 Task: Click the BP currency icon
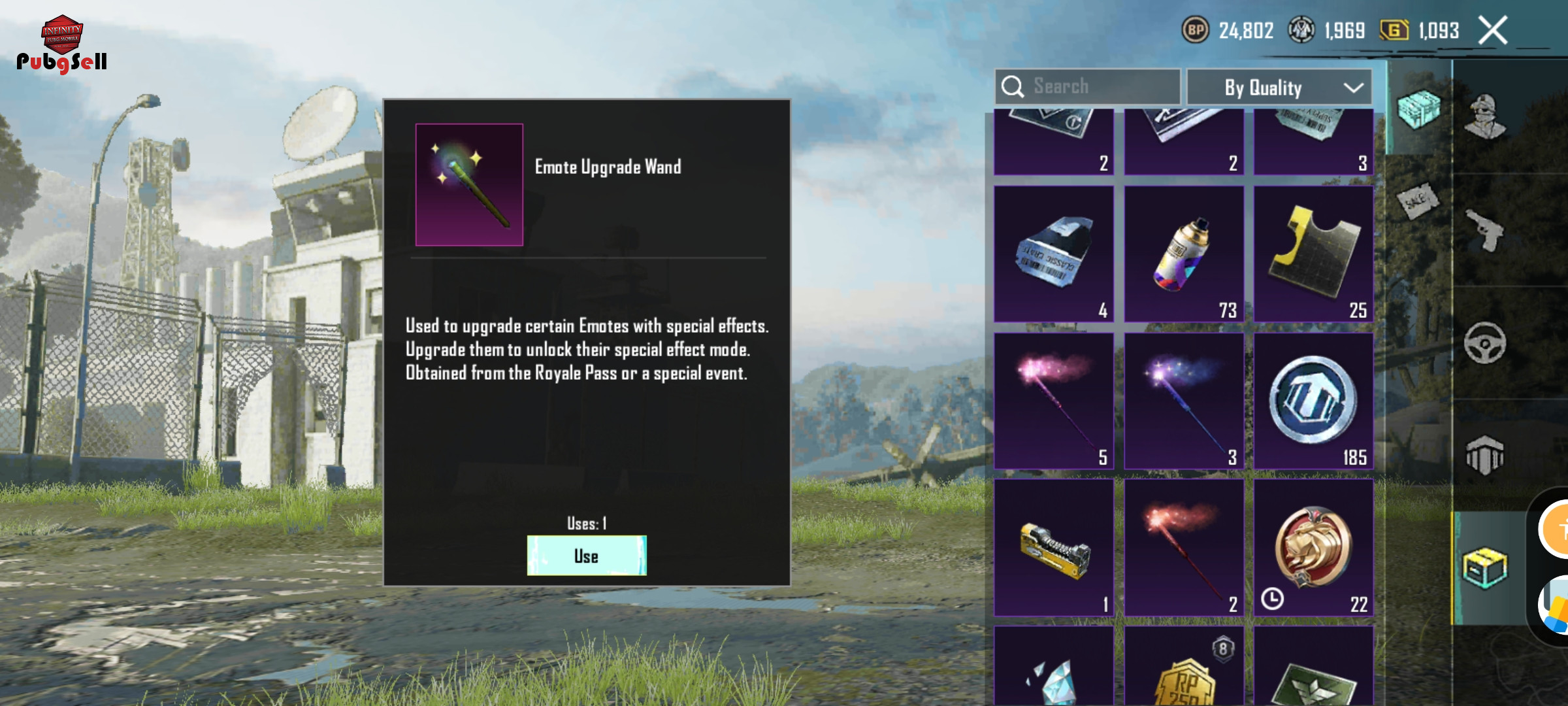pyautogui.click(x=1196, y=30)
